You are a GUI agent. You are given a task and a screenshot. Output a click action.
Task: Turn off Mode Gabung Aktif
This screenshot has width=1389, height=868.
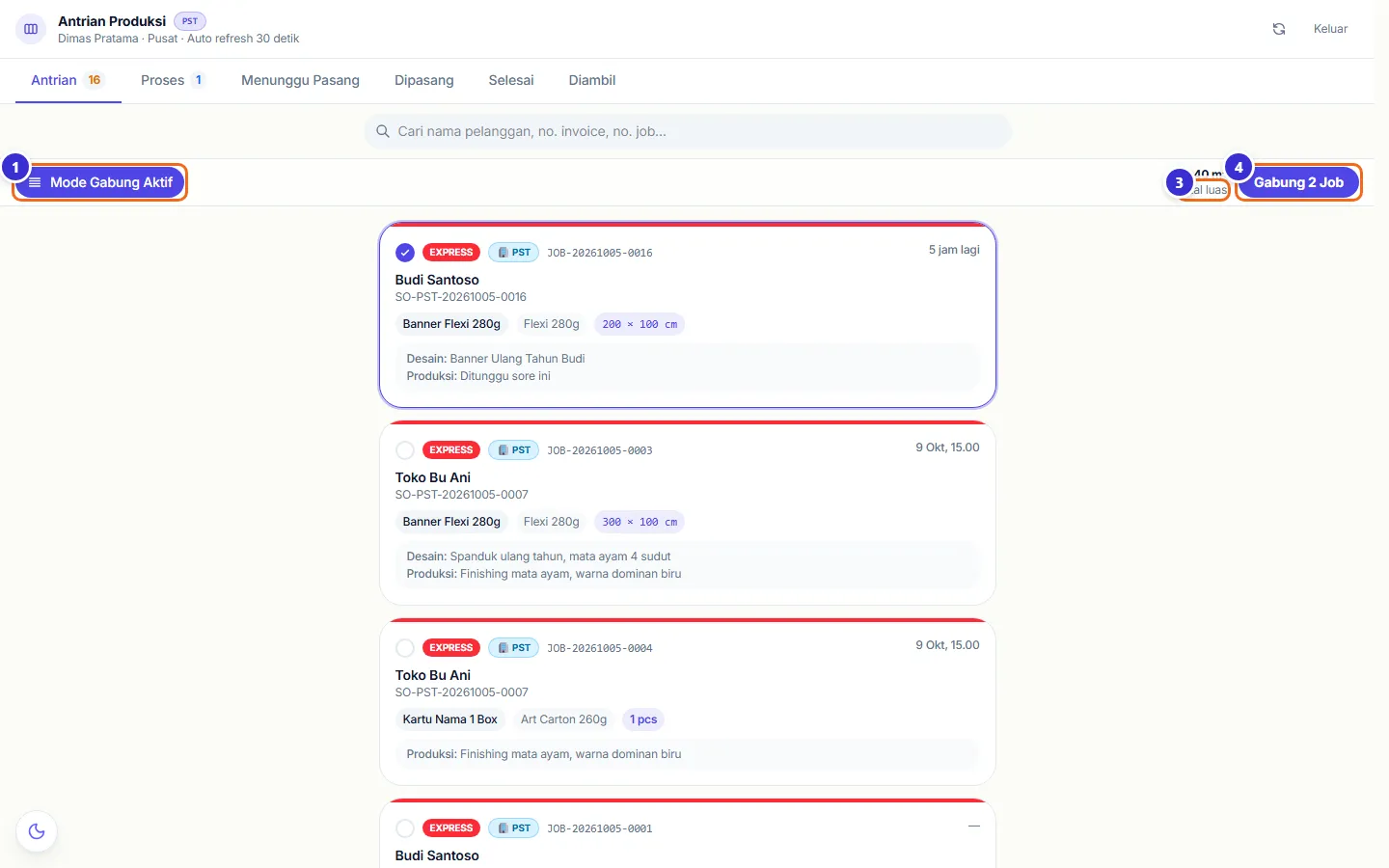(x=100, y=182)
